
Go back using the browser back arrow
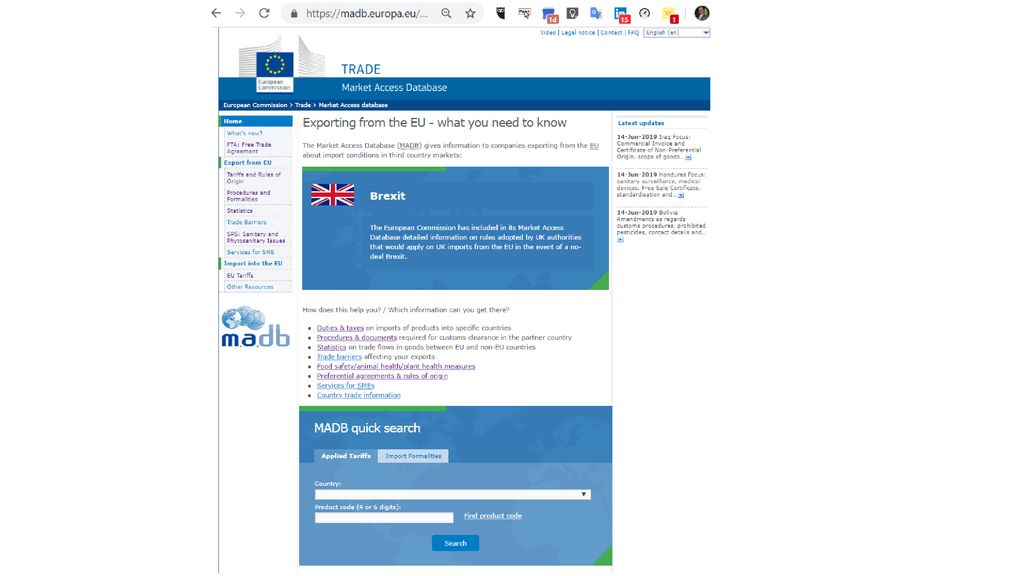216,13
